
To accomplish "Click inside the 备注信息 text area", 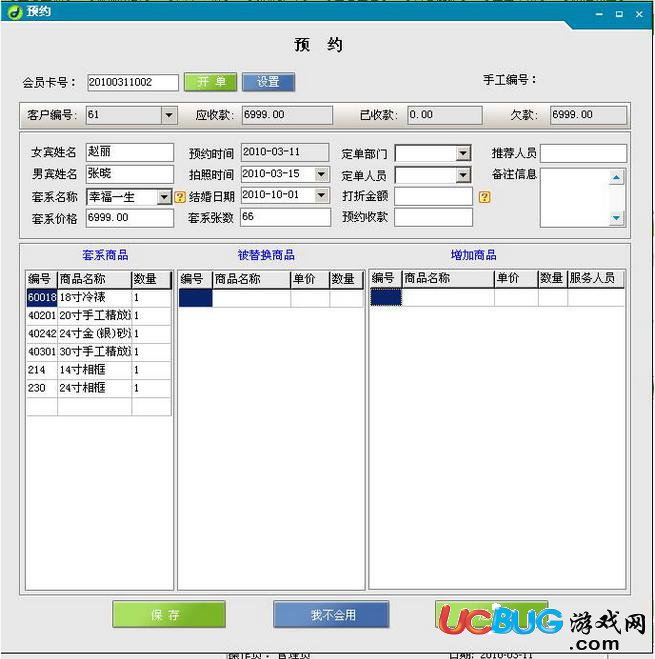I will [575, 198].
